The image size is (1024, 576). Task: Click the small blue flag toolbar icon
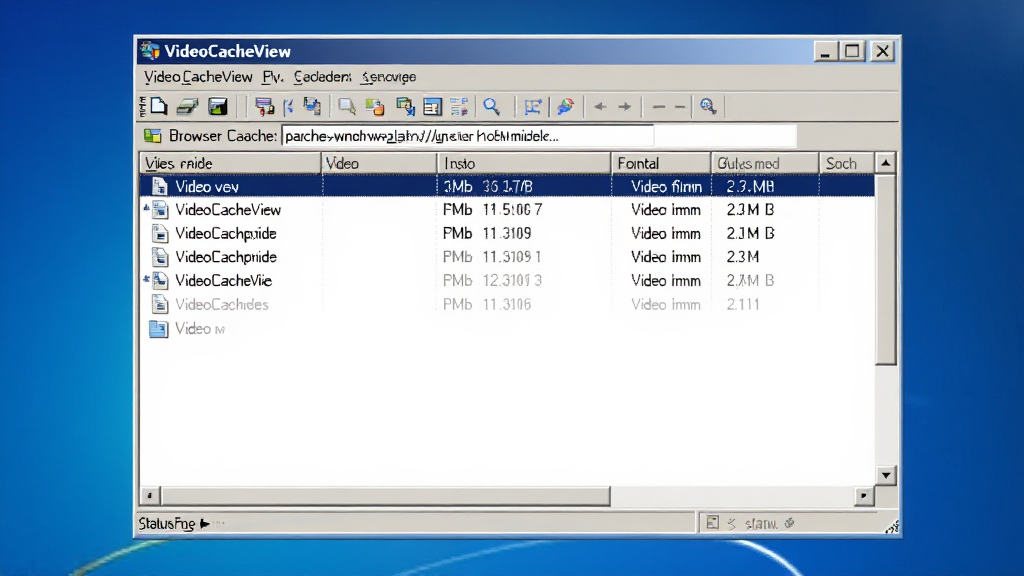(x=288, y=106)
